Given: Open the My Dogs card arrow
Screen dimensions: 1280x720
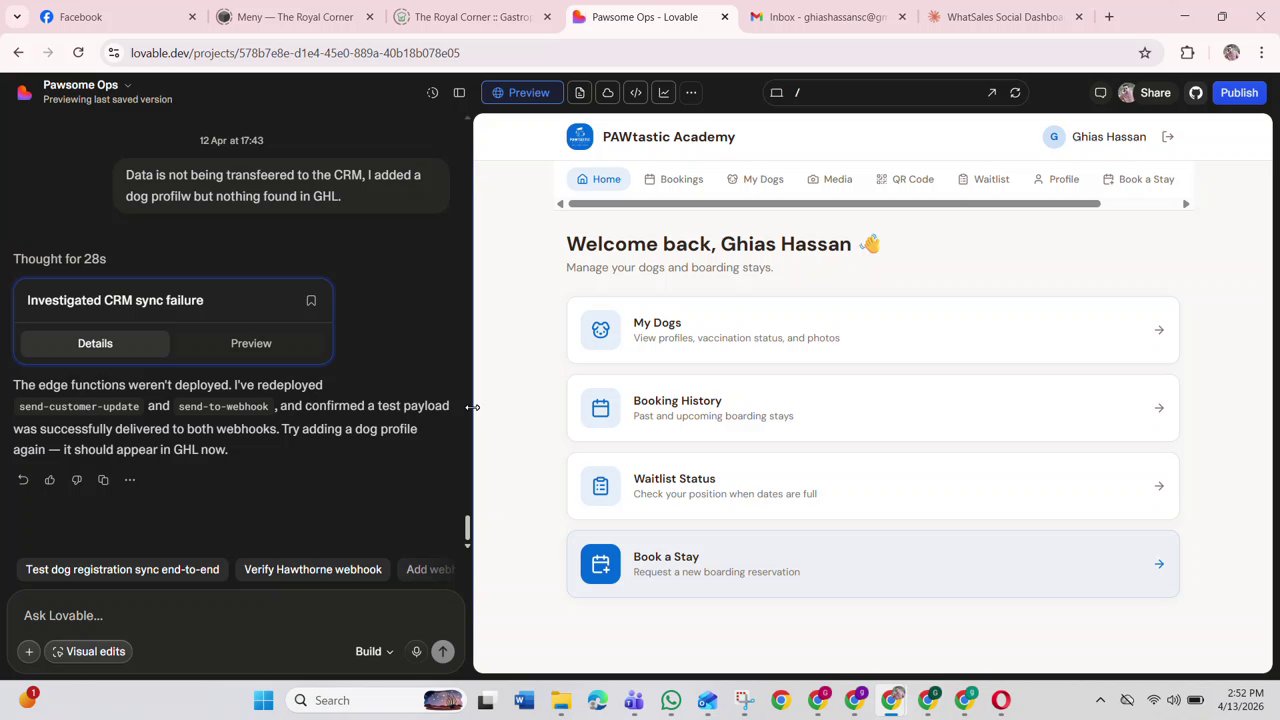Looking at the screenshot, I should (x=1159, y=330).
